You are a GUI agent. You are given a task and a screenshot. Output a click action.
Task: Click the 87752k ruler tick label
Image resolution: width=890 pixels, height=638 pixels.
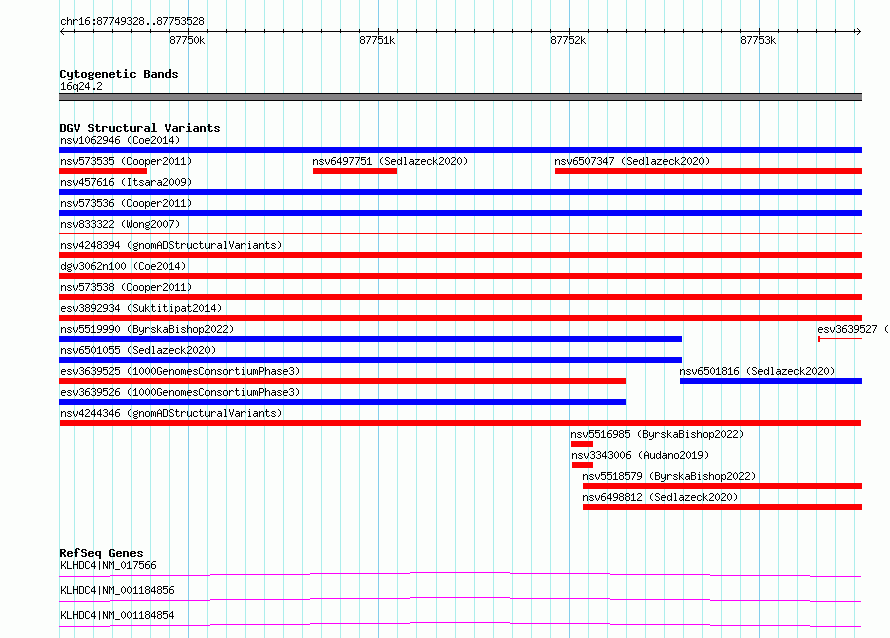pos(568,40)
